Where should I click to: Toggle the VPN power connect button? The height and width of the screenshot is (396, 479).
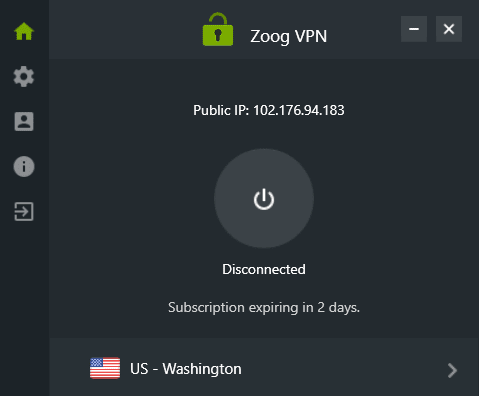pos(264,198)
